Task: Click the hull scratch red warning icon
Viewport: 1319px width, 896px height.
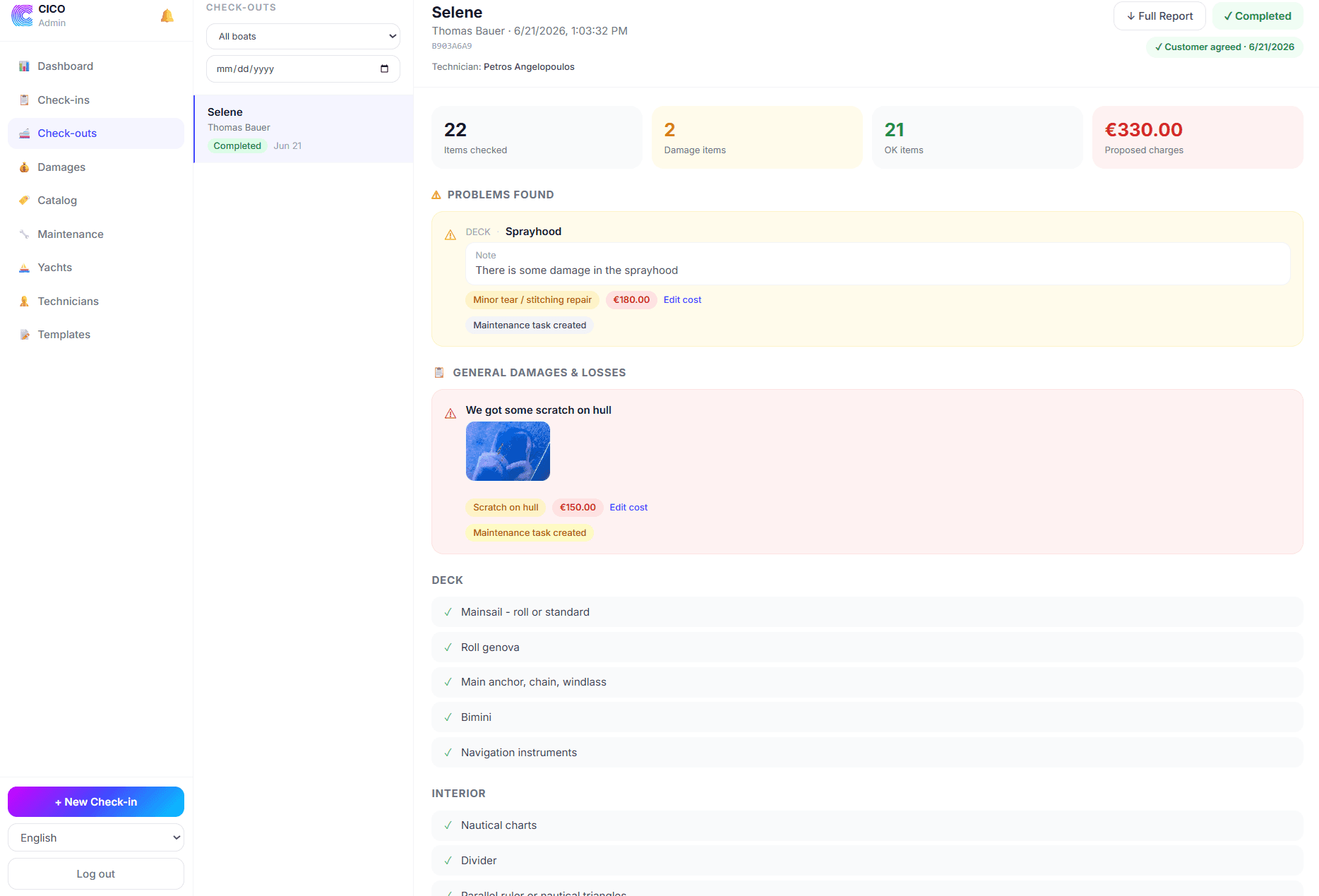Action: click(450, 414)
